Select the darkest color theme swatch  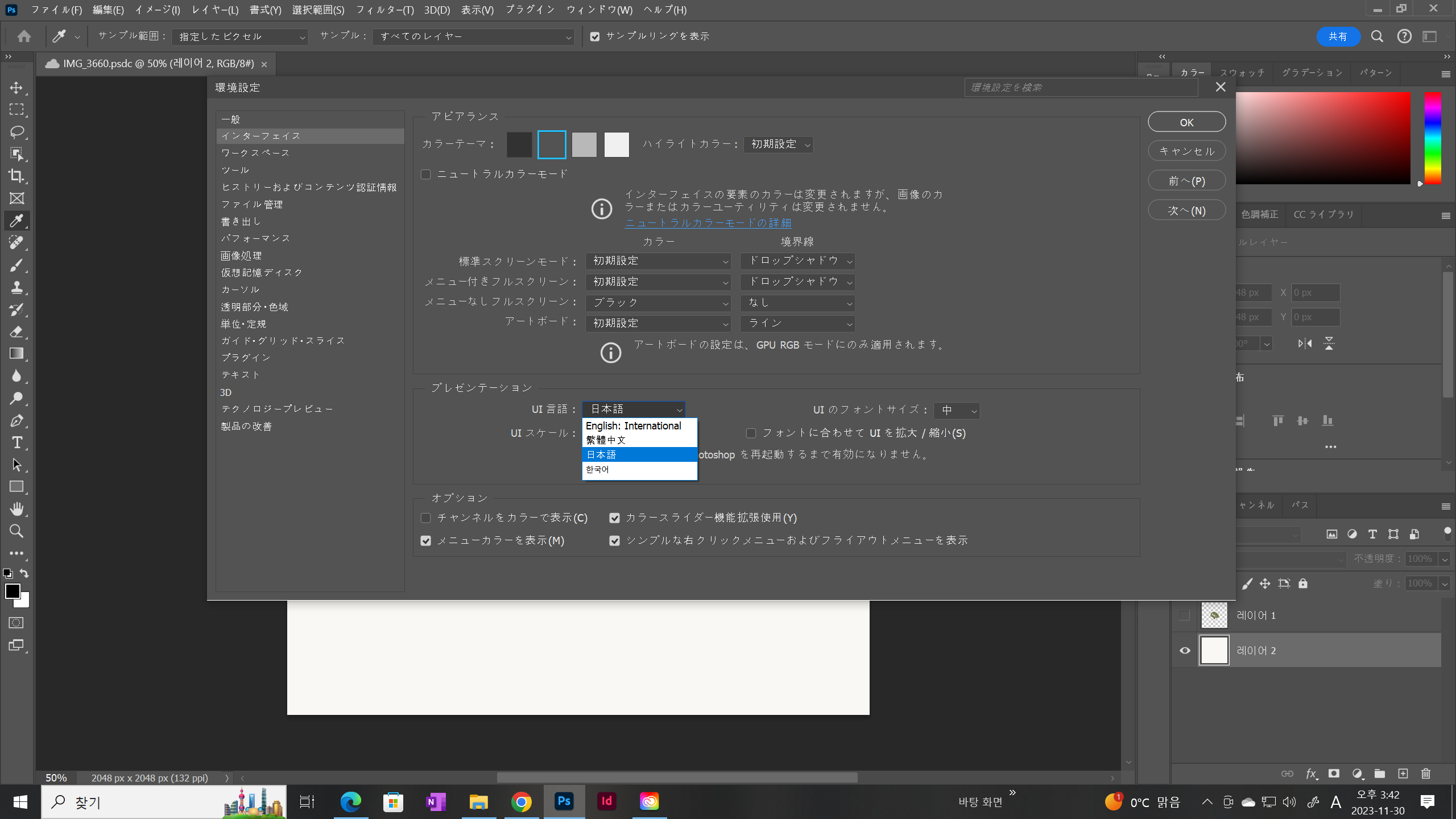point(519,144)
